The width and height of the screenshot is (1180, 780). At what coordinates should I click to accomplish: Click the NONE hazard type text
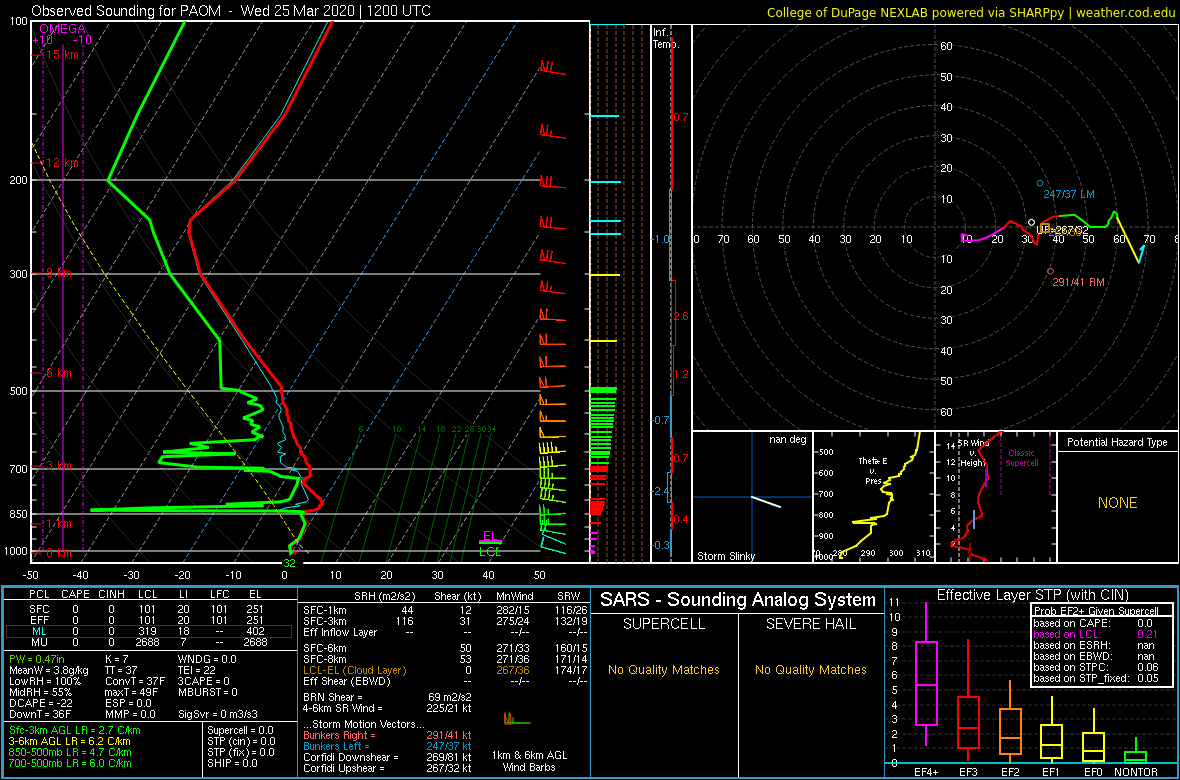[x=1117, y=503]
